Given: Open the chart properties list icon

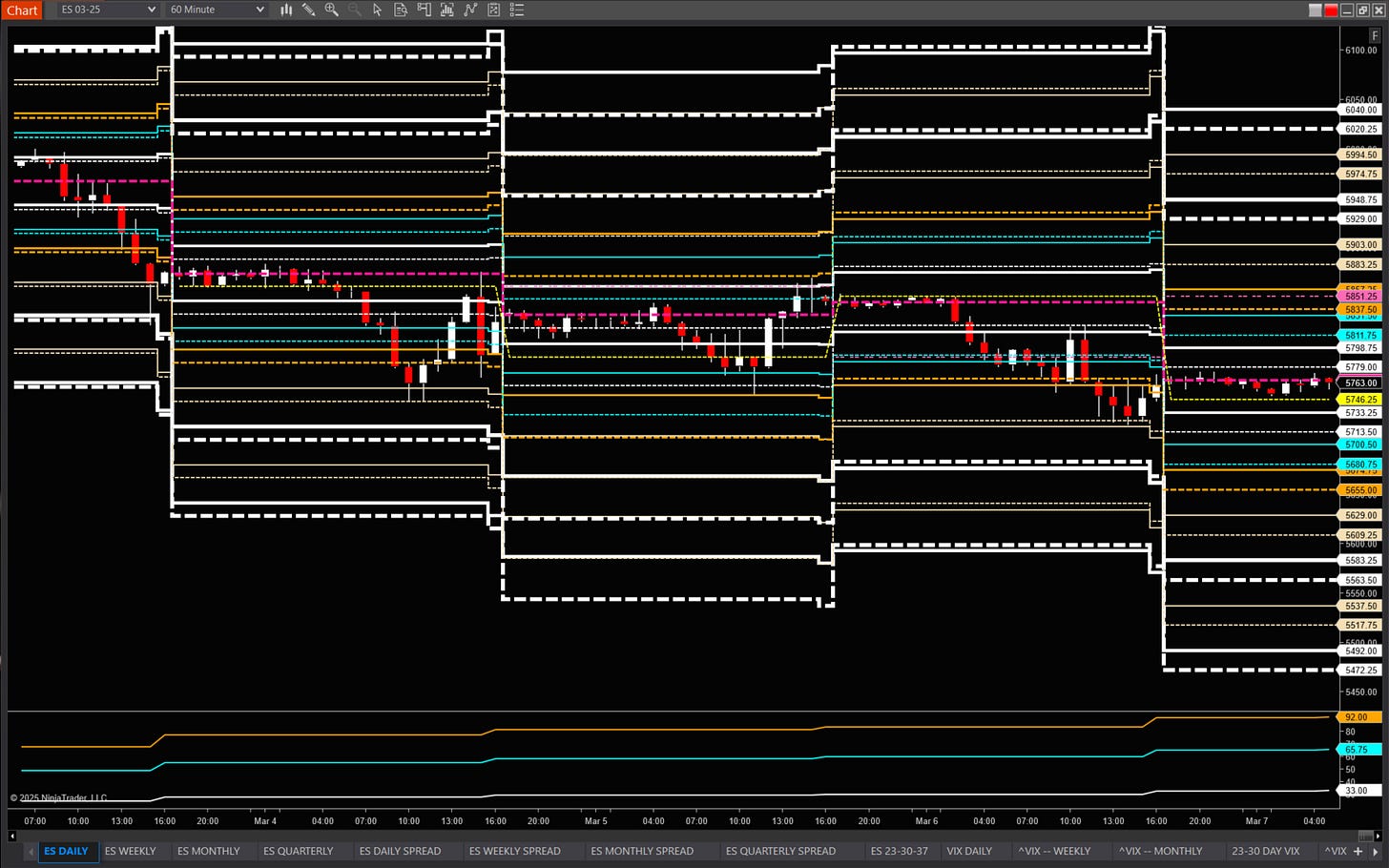Looking at the screenshot, I should point(516,10).
